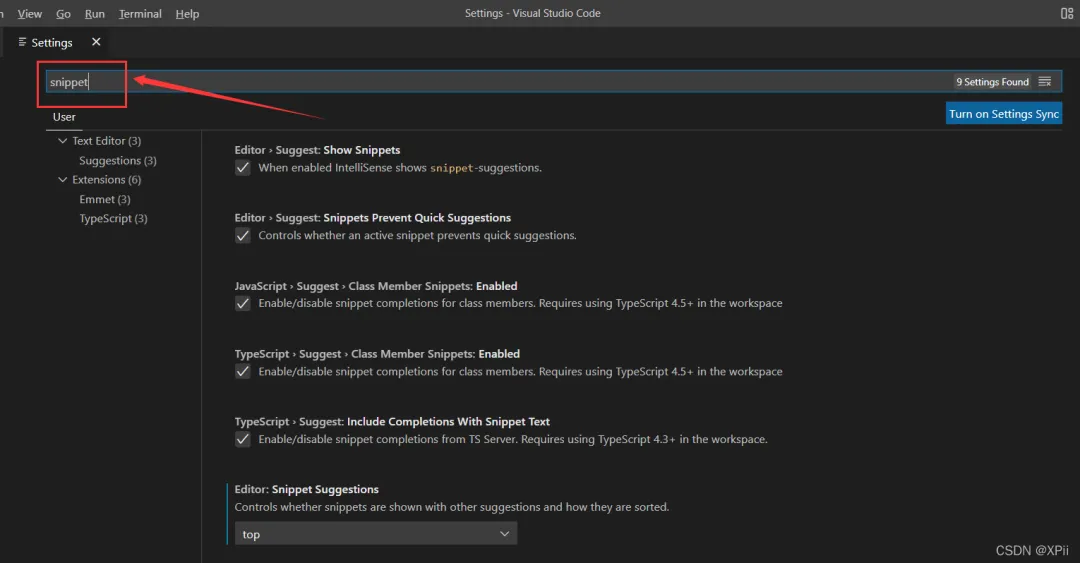Select the User settings scope tab
The height and width of the screenshot is (563, 1080).
[64, 117]
